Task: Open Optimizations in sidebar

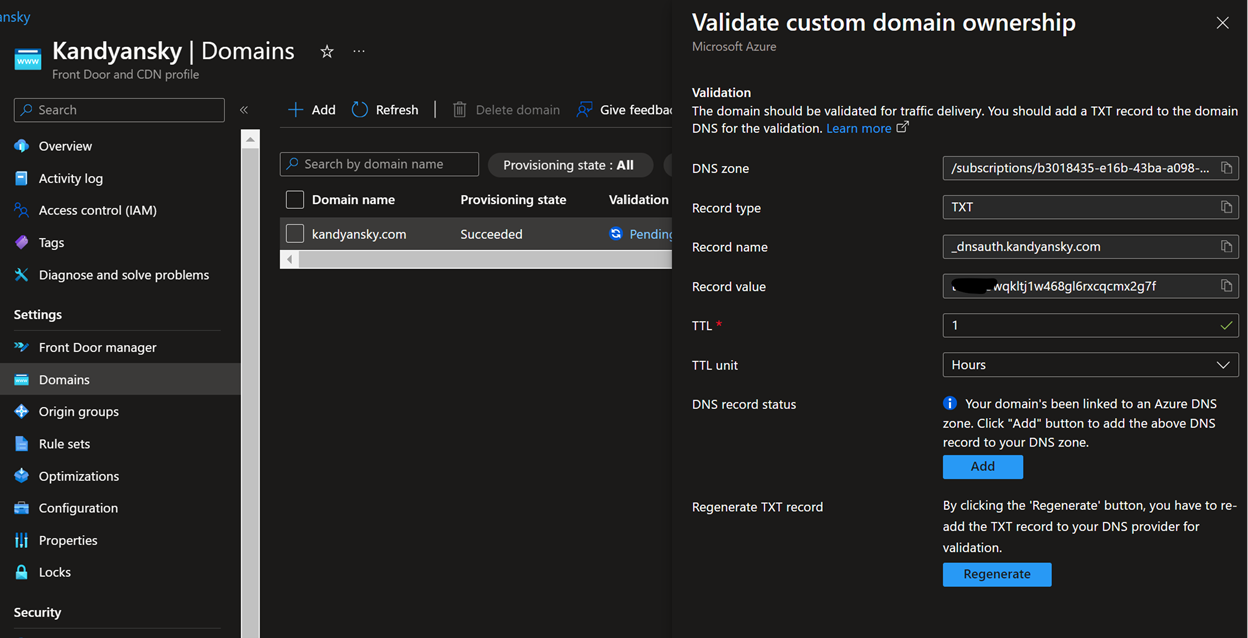Action: tap(78, 476)
